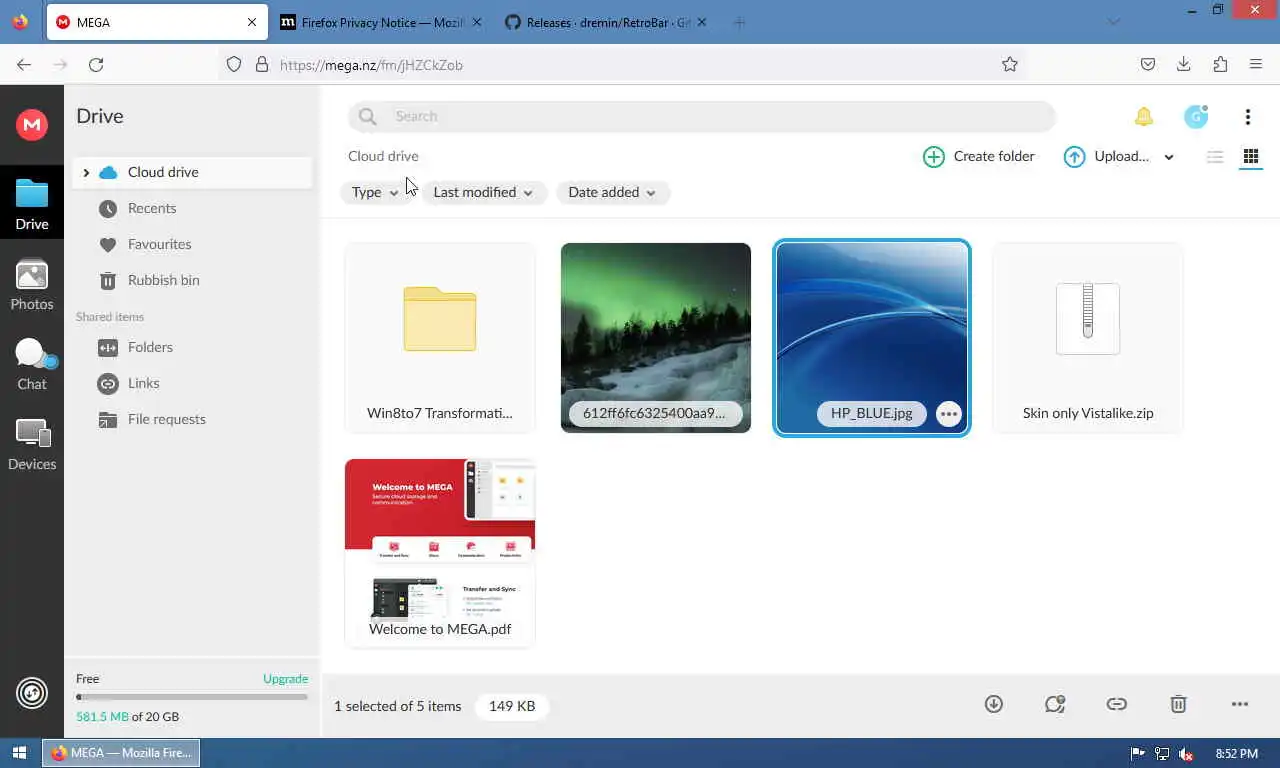Open the three-dot main menu in header
Screen dimensions: 1280x768
click(x=1248, y=117)
